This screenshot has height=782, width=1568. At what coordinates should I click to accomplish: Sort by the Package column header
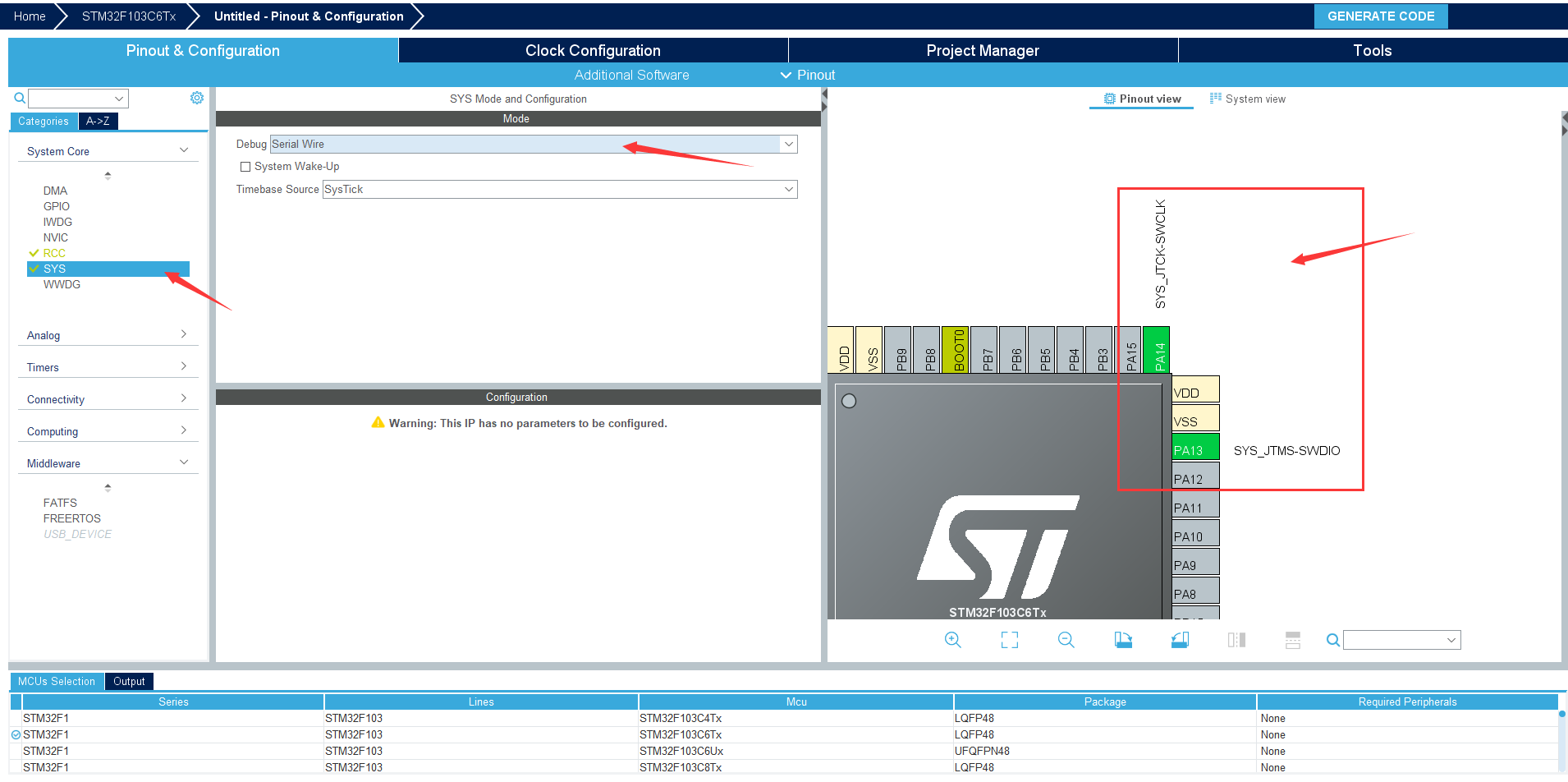click(x=1105, y=701)
